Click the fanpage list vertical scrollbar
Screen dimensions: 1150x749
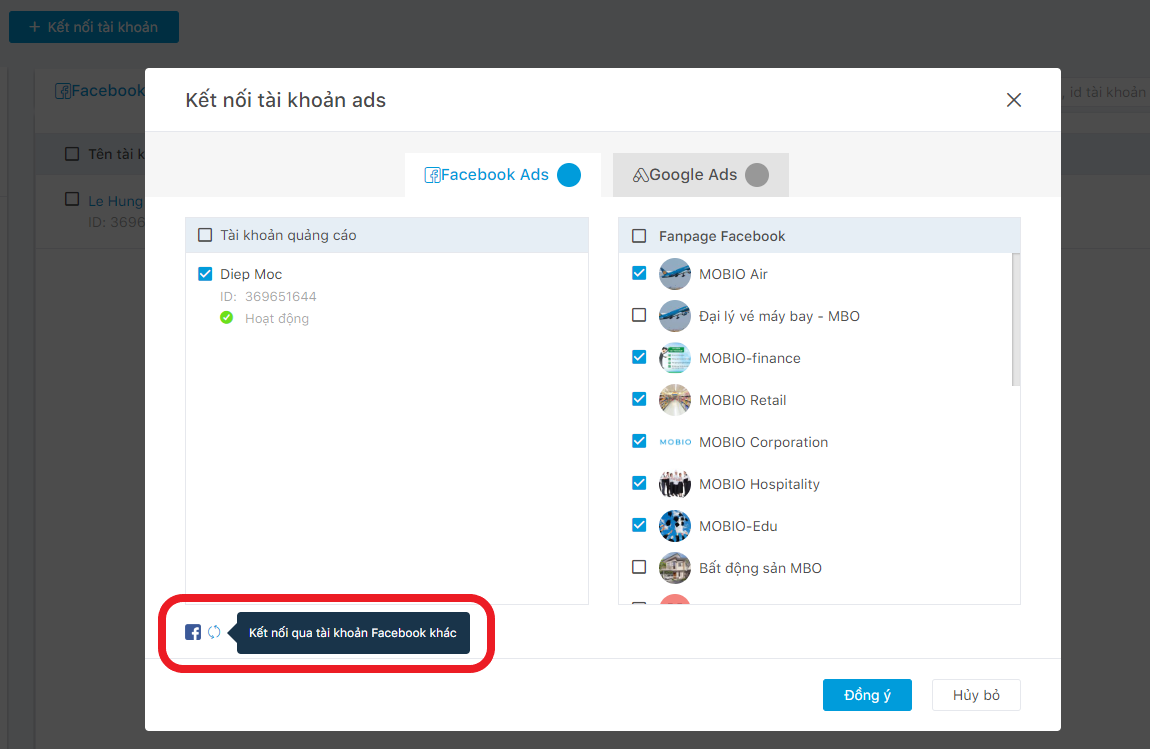tap(1016, 319)
